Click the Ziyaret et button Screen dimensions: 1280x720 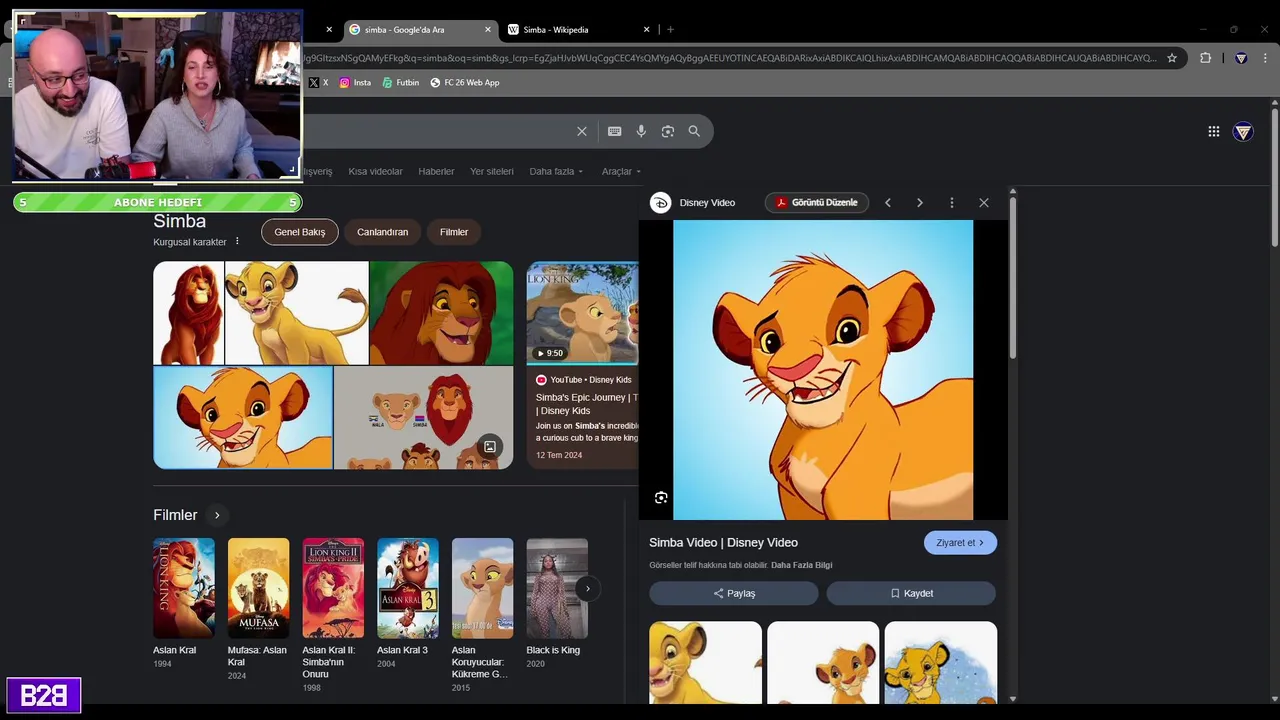(960, 543)
